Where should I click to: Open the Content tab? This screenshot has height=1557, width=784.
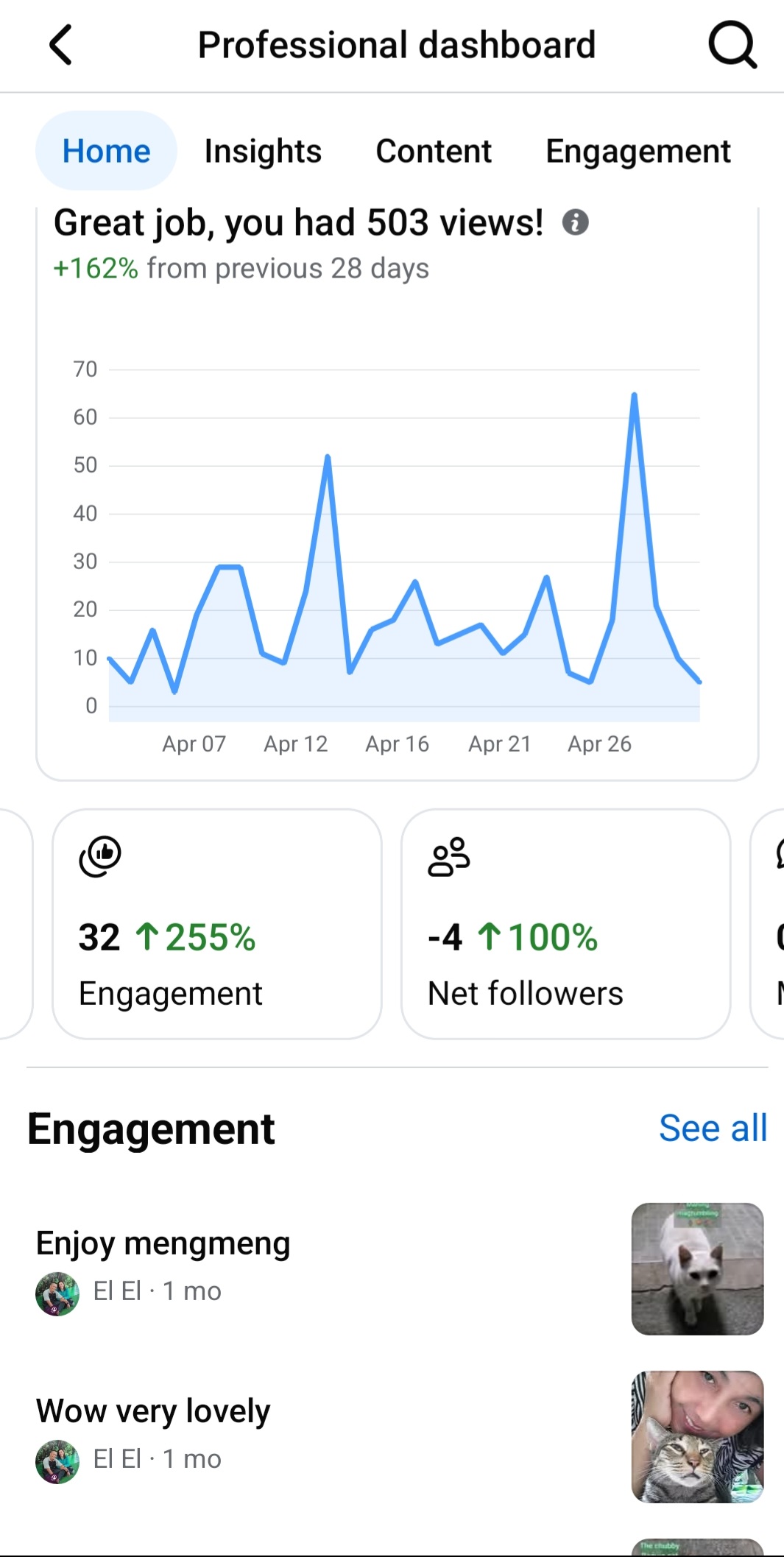point(434,151)
